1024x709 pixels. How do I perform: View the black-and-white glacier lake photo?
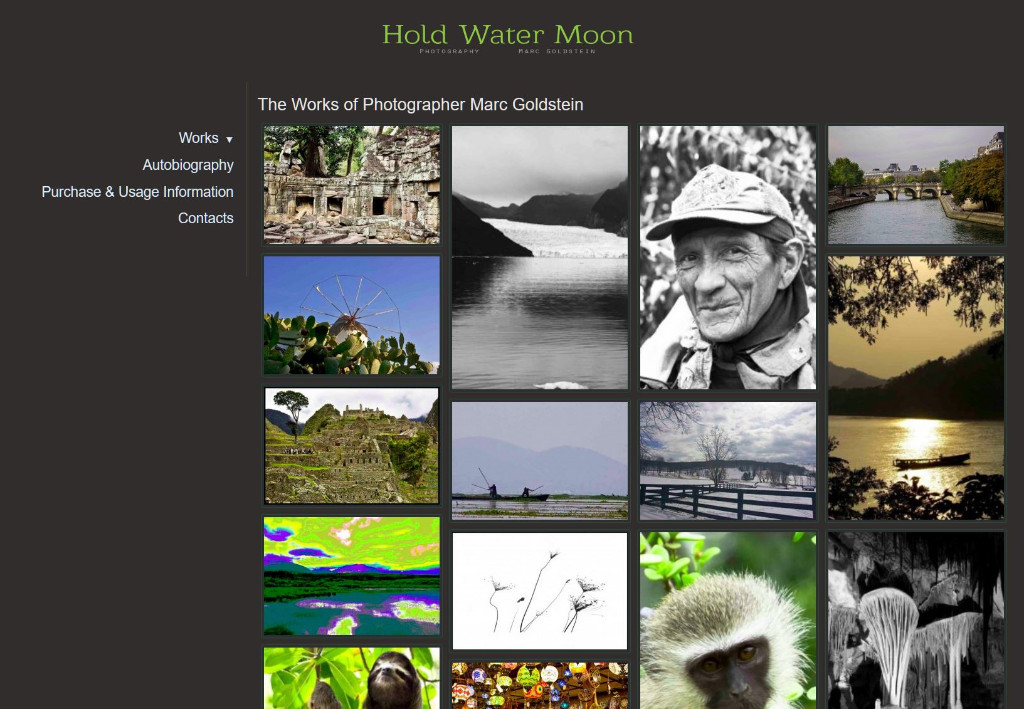pos(540,257)
